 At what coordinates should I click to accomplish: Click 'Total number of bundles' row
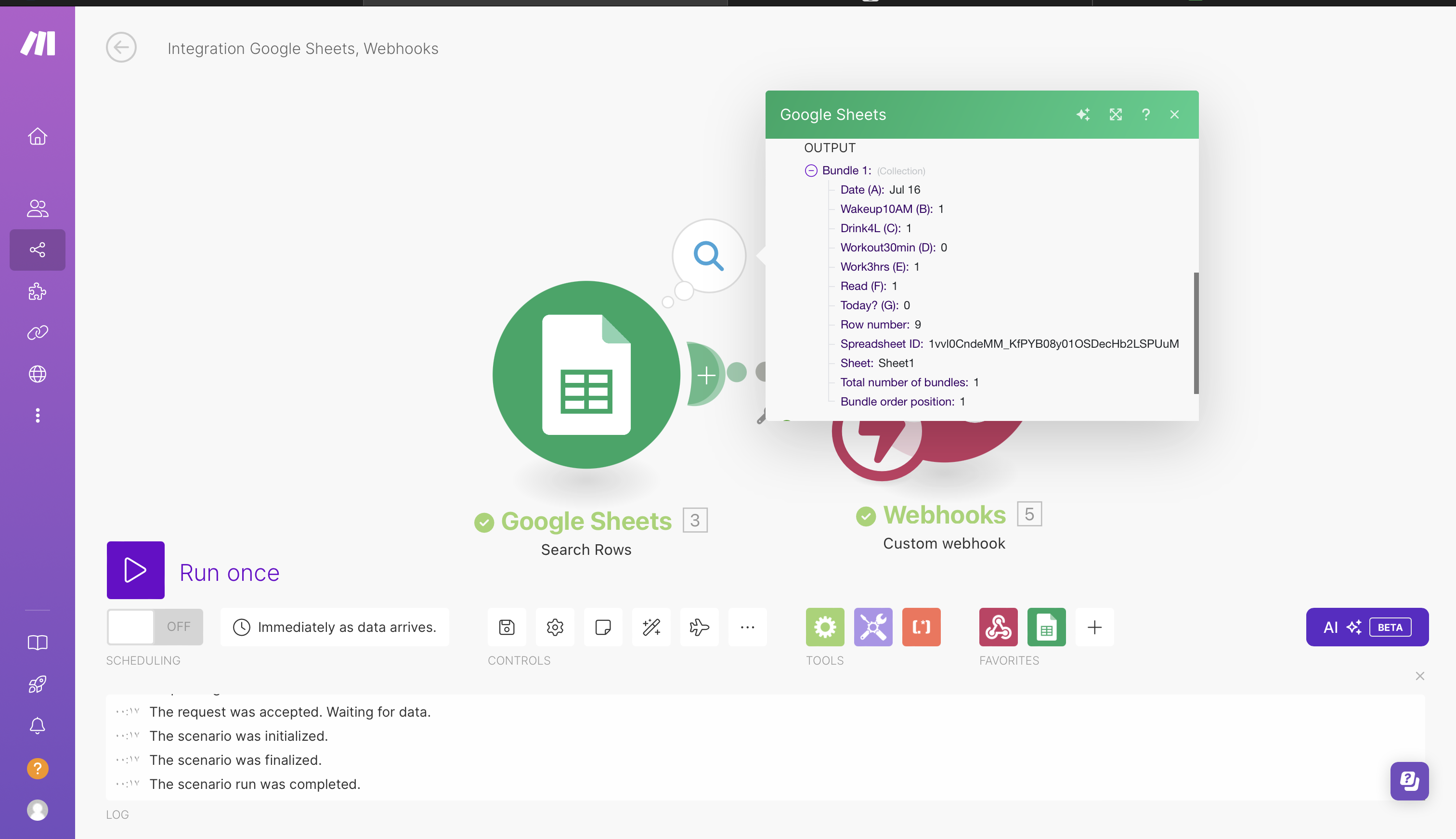[x=910, y=382]
